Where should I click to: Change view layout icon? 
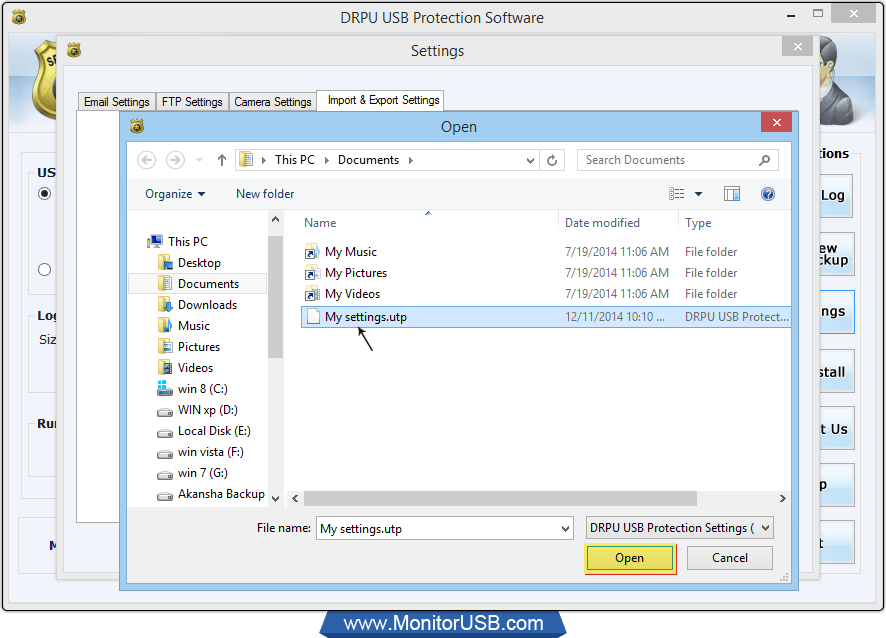click(x=676, y=194)
